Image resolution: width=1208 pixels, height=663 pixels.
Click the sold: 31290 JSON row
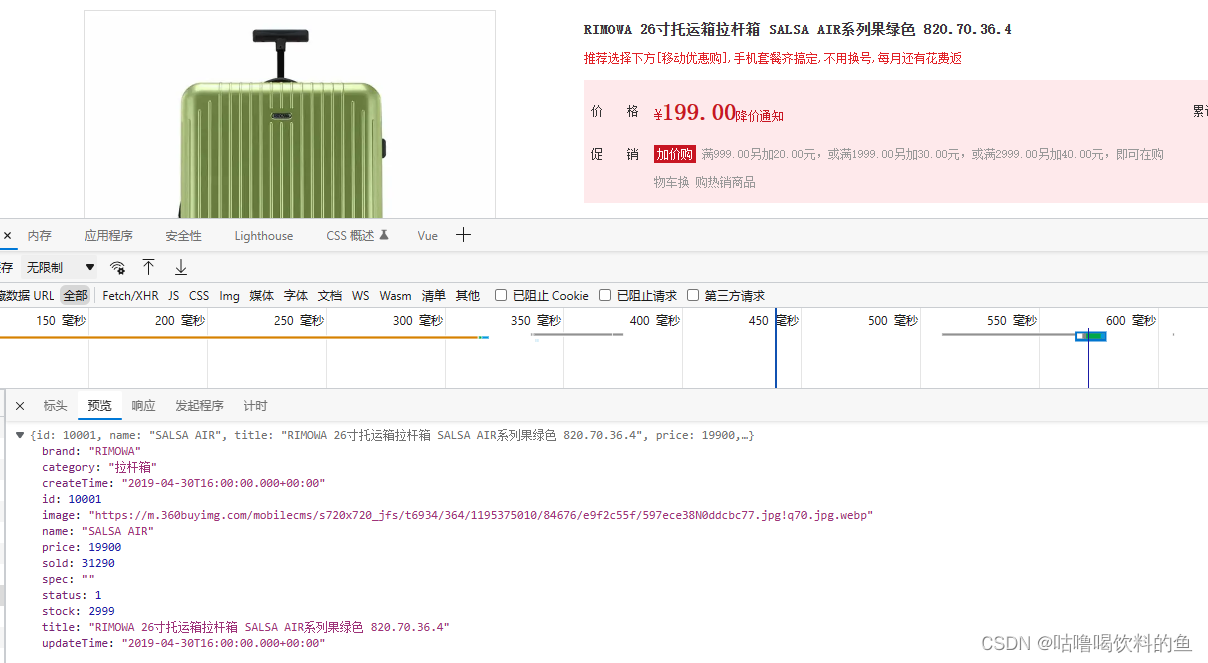point(78,563)
